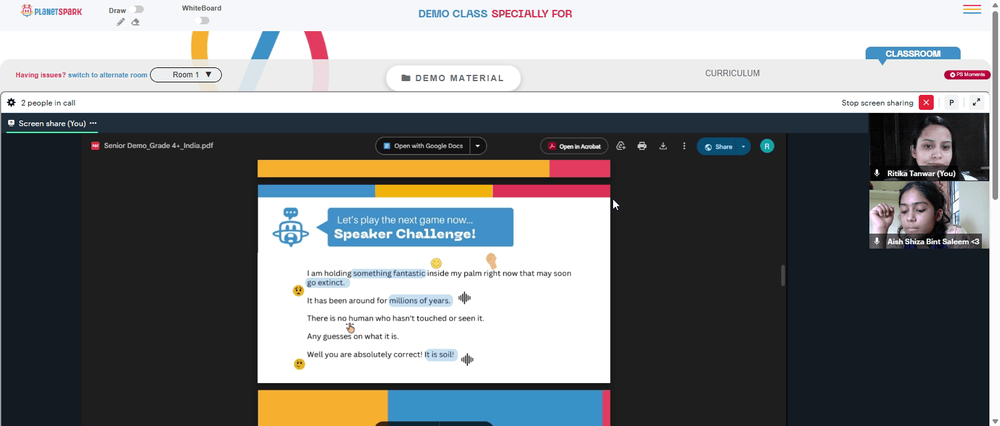The height and width of the screenshot is (426, 1000).
Task: Click Open with Google Docs button
Action: [423, 146]
